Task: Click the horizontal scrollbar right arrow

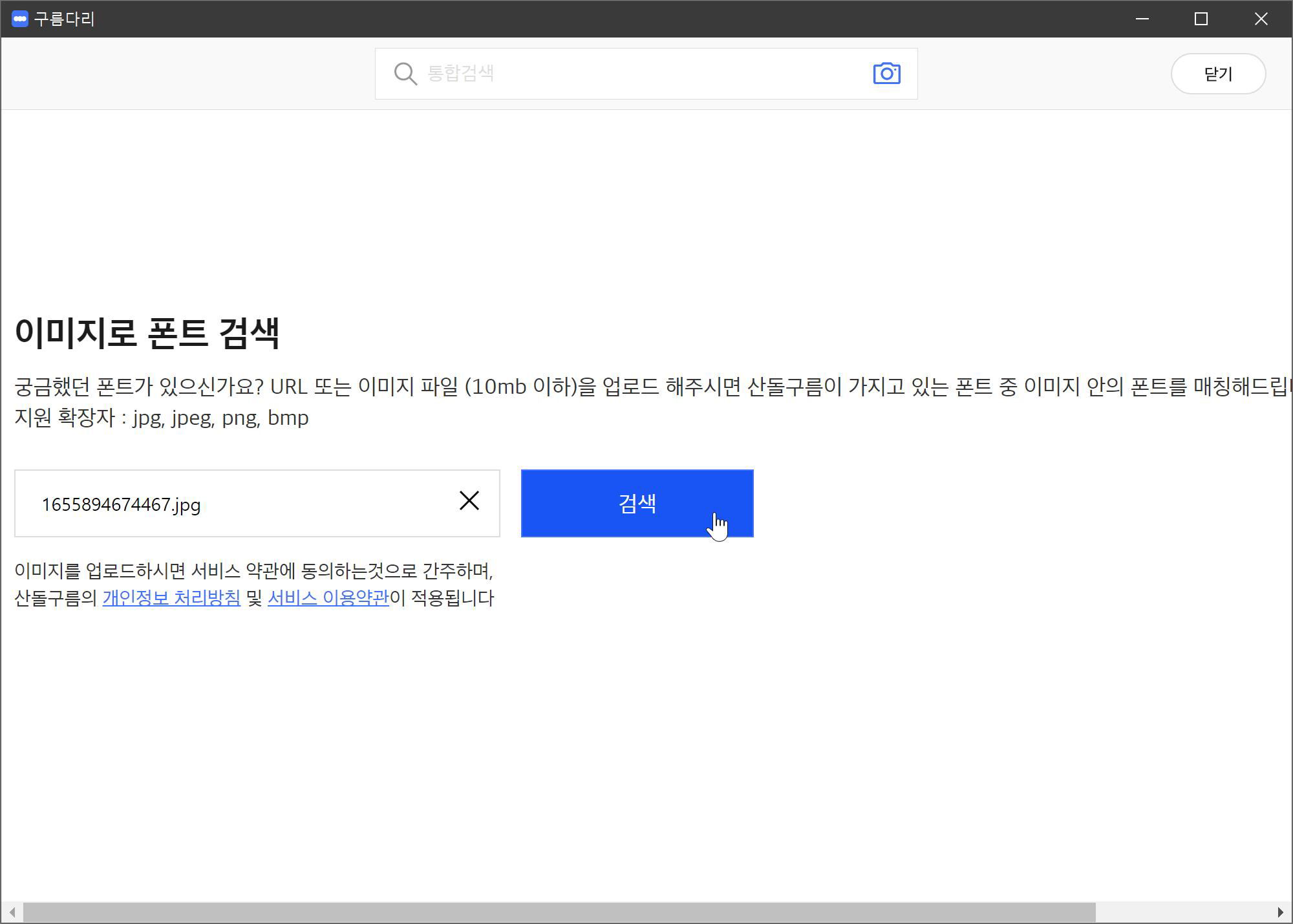Action: (1281, 912)
